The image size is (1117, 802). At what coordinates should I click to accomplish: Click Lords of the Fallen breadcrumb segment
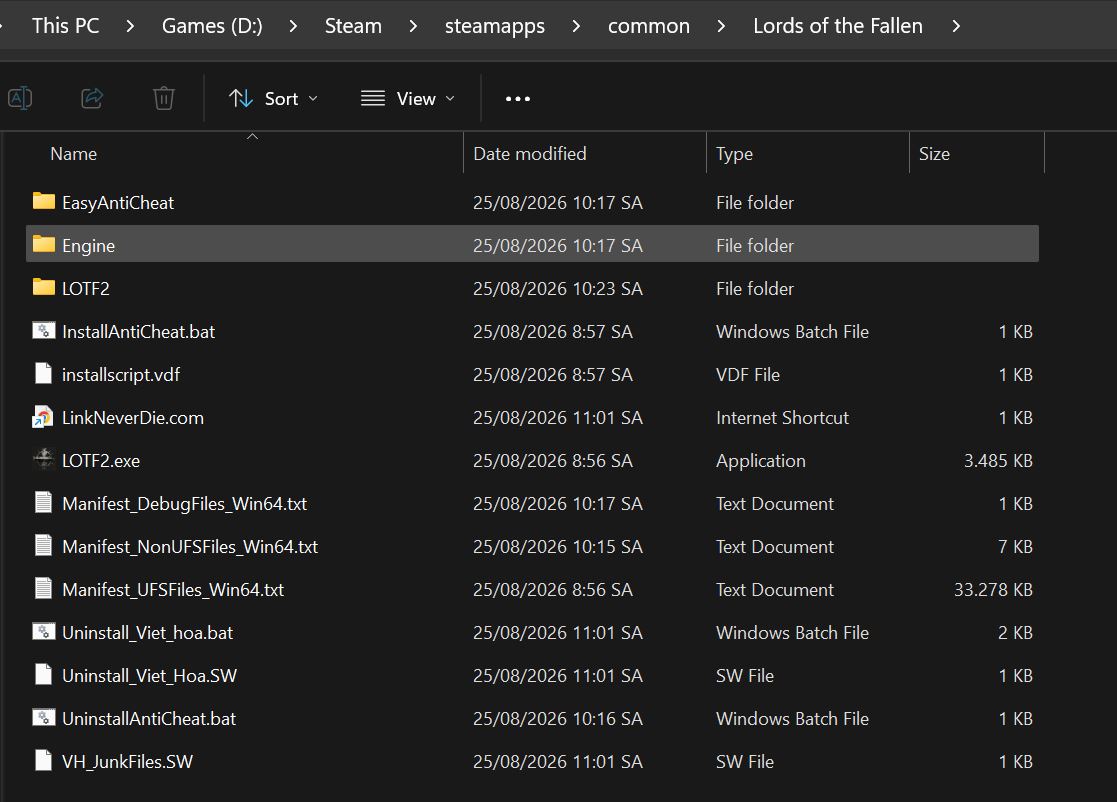coord(838,26)
